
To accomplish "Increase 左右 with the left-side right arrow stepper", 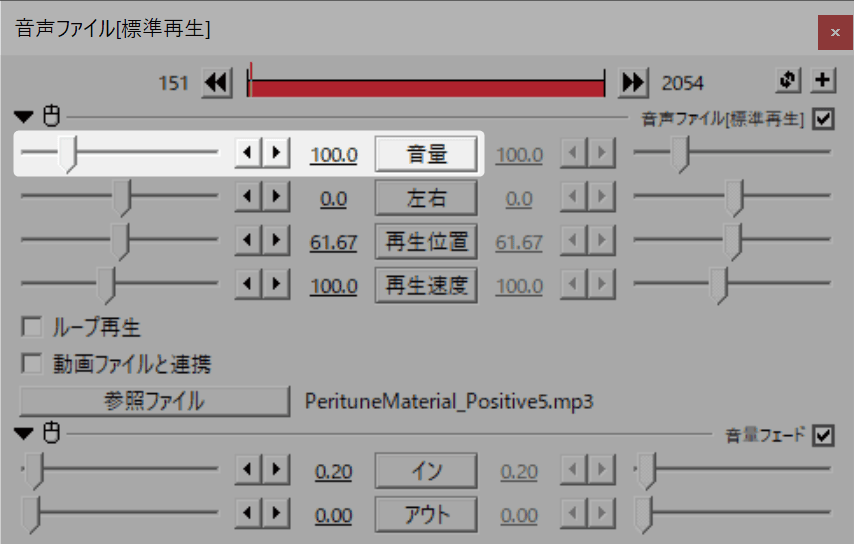I will point(276,196).
